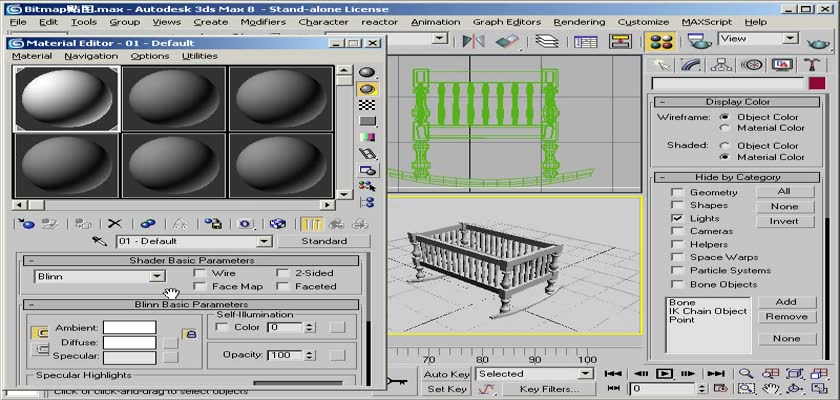Enable the Wire checkbox
The width and height of the screenshot is (840, 400).
[x=200, y=273]
